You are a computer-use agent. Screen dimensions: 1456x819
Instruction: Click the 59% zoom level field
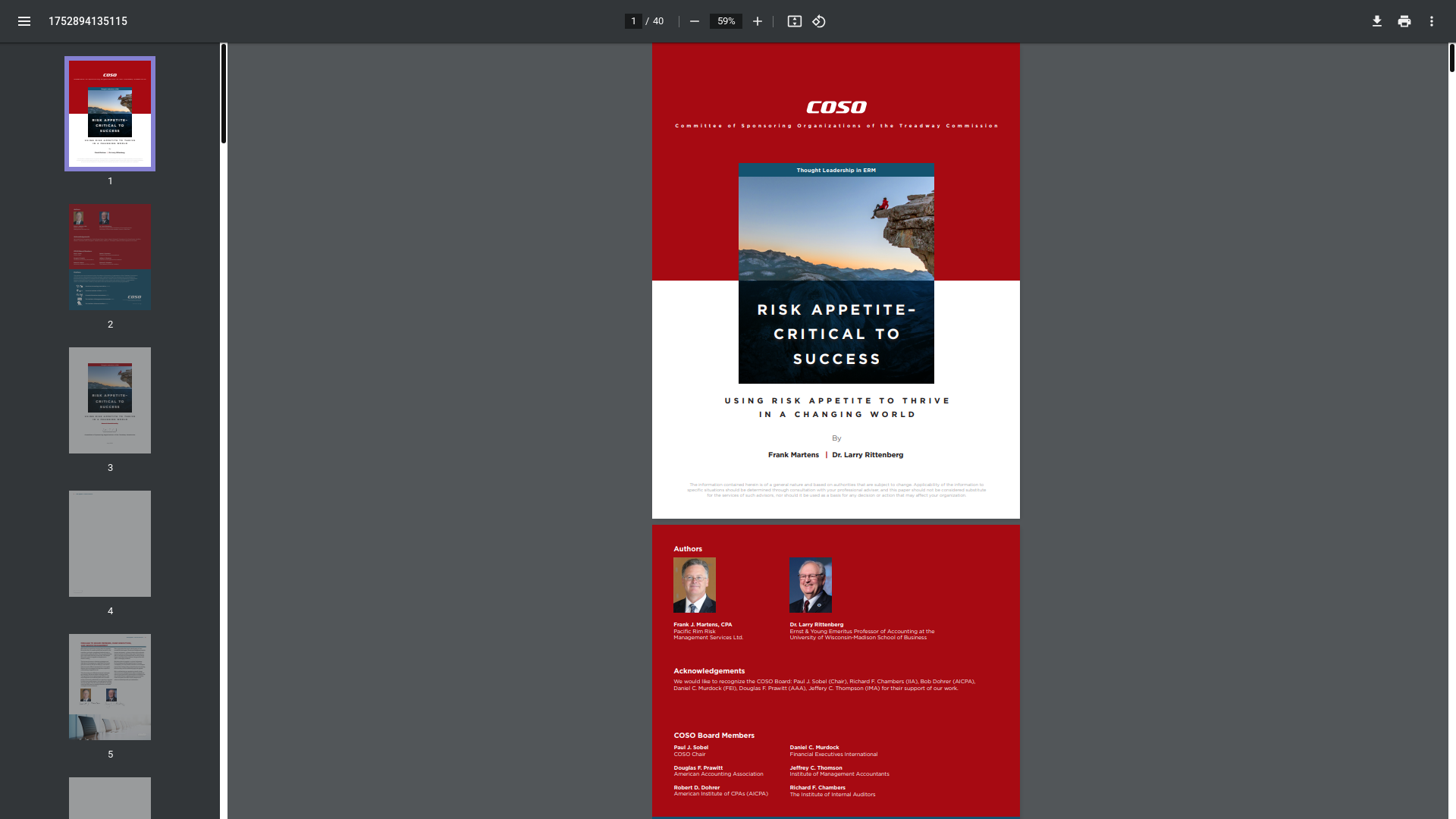726,21
